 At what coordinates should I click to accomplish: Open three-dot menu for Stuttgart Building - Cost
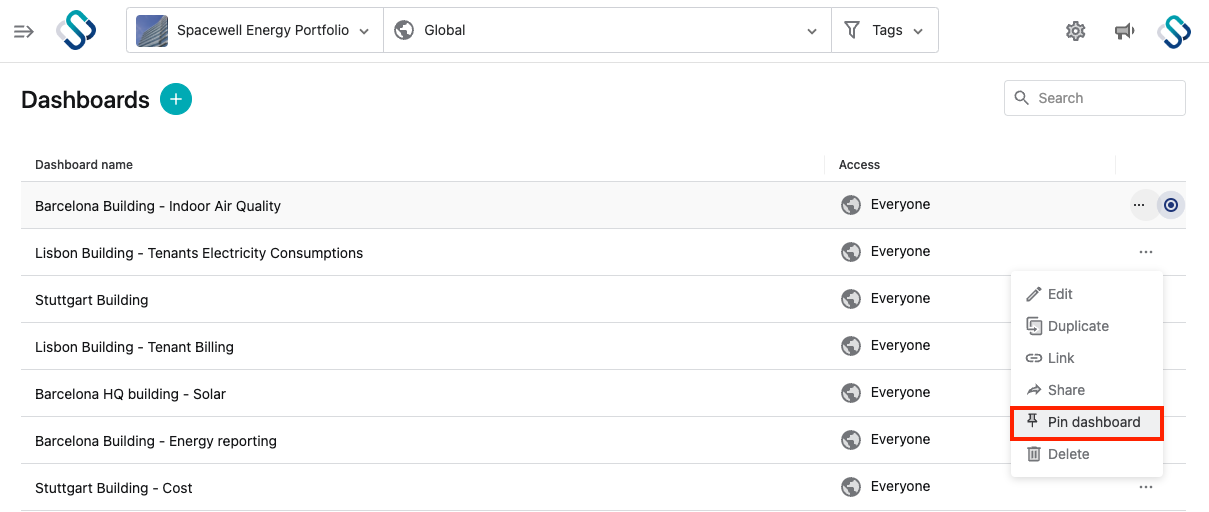click(x=1146, y=487)
